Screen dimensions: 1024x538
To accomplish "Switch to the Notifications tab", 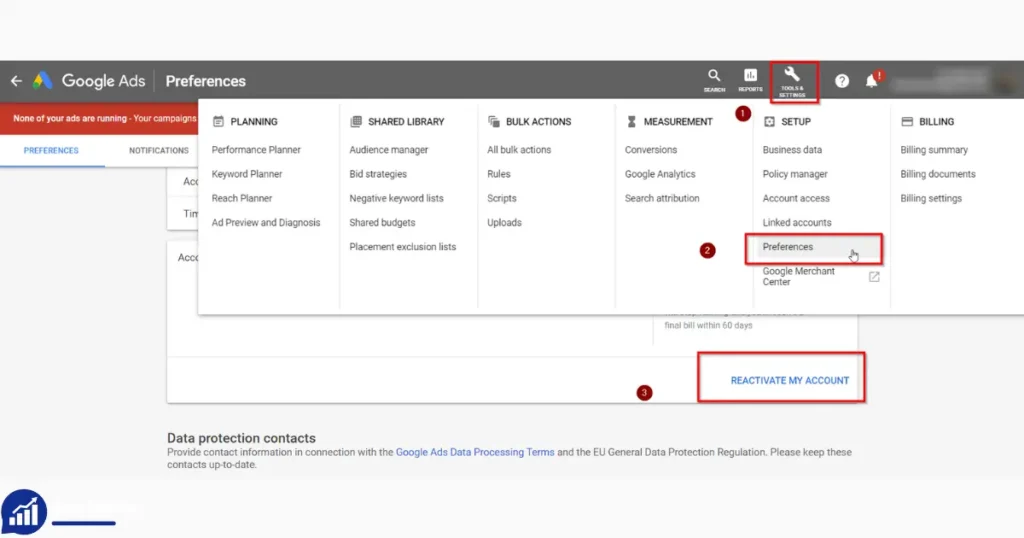I will coord(159,150).
